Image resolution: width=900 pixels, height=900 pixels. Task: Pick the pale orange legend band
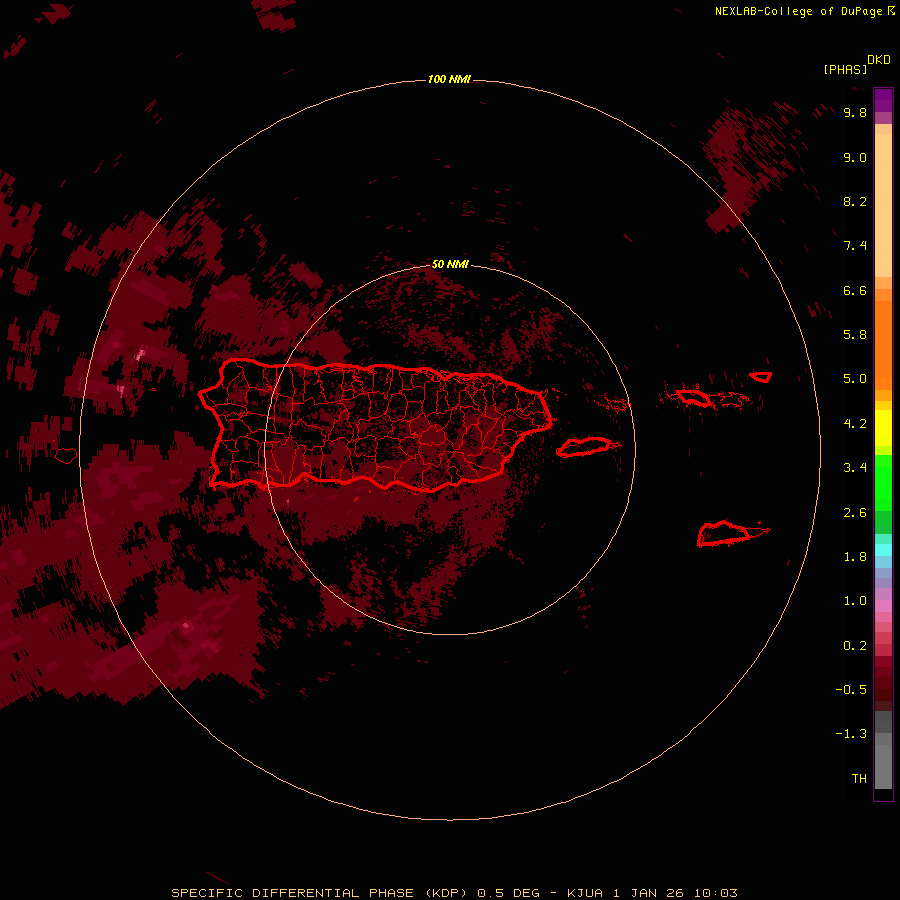coord(883,204)
